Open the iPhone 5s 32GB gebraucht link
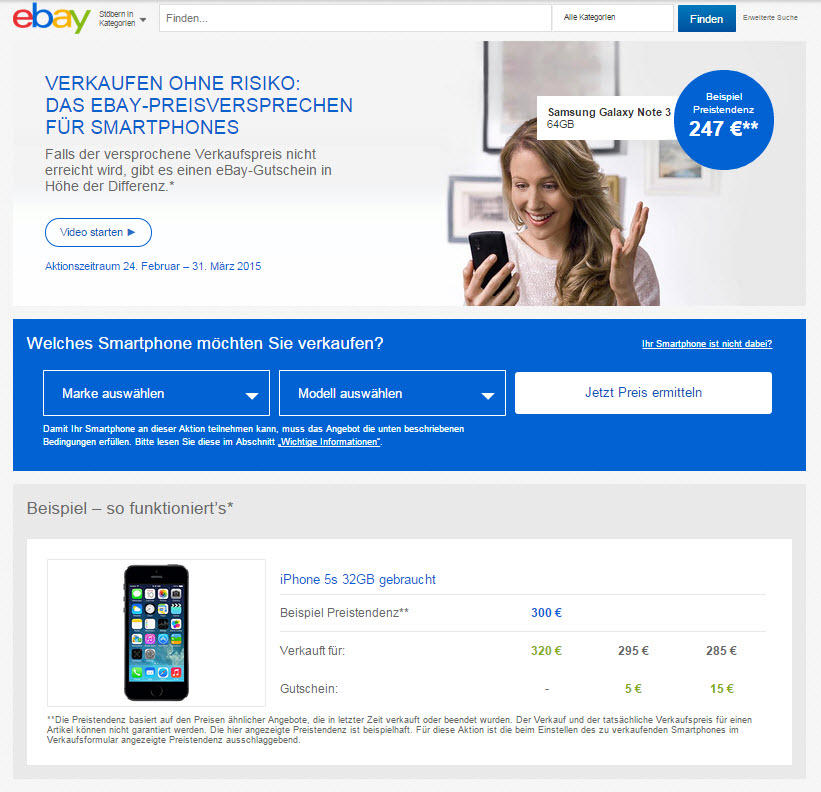821x792 pixels. [358, 579]
